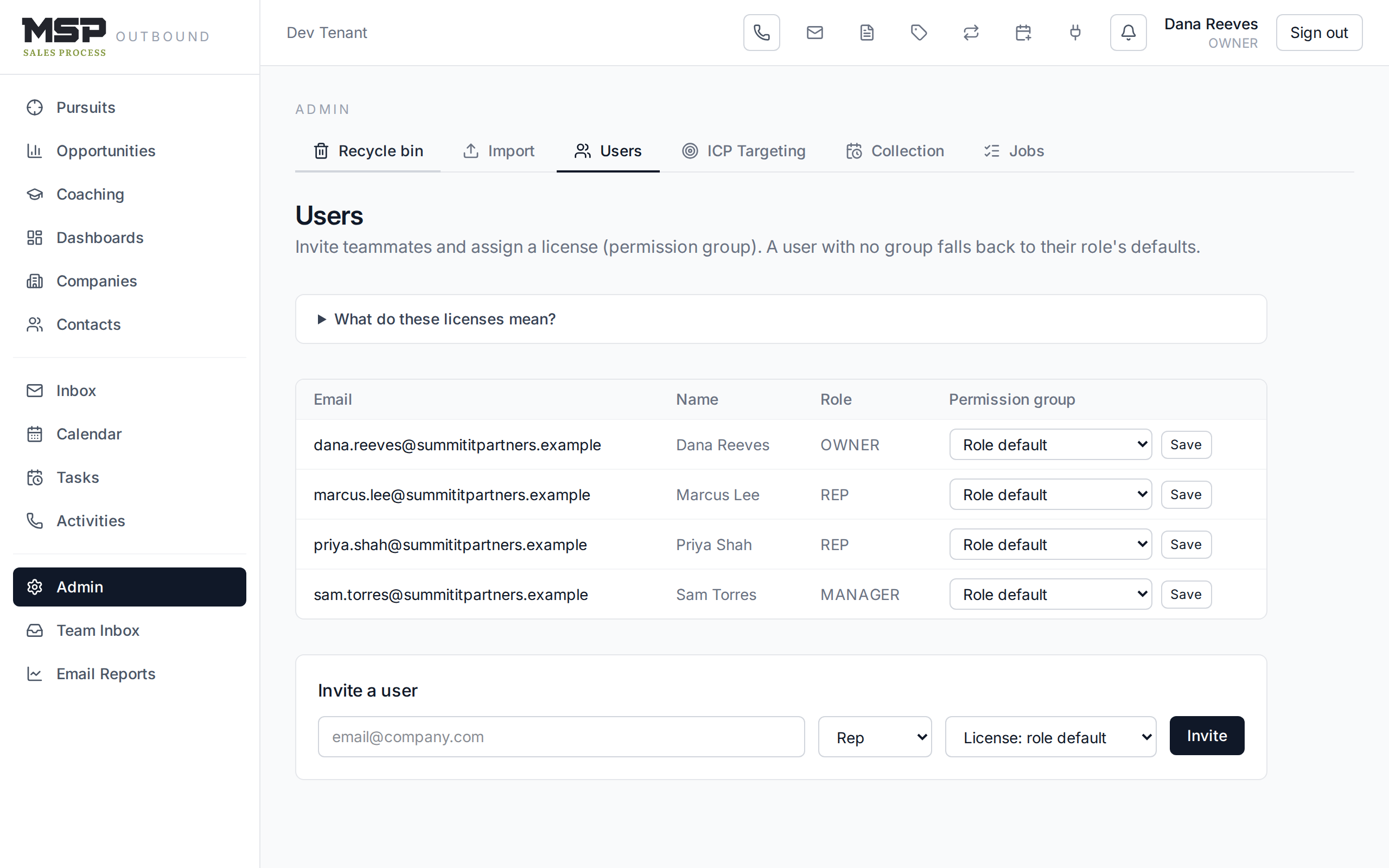Open Contacts in the sidebar
This screenshot has width=1389, height=868.
129,324
